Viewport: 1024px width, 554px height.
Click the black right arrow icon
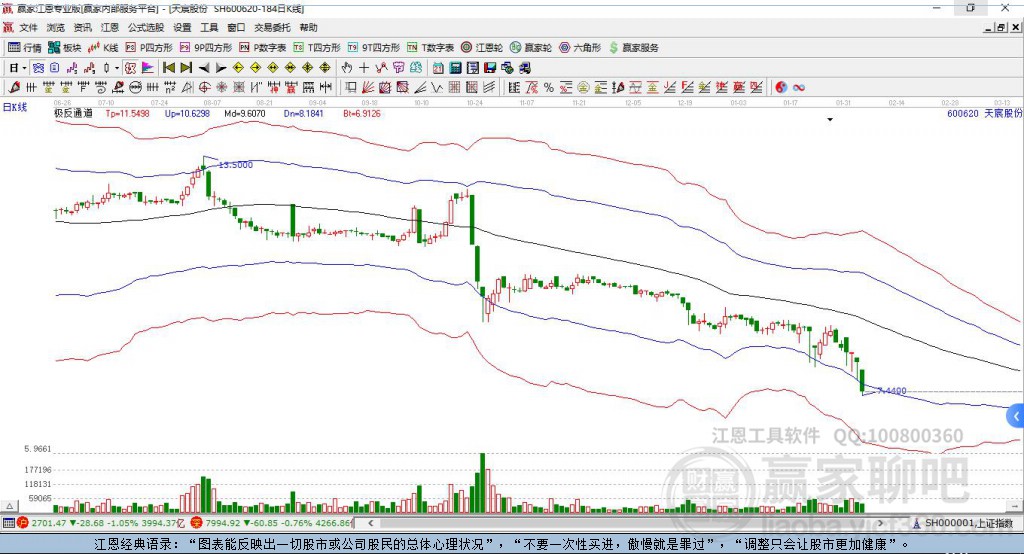[221, 68]
